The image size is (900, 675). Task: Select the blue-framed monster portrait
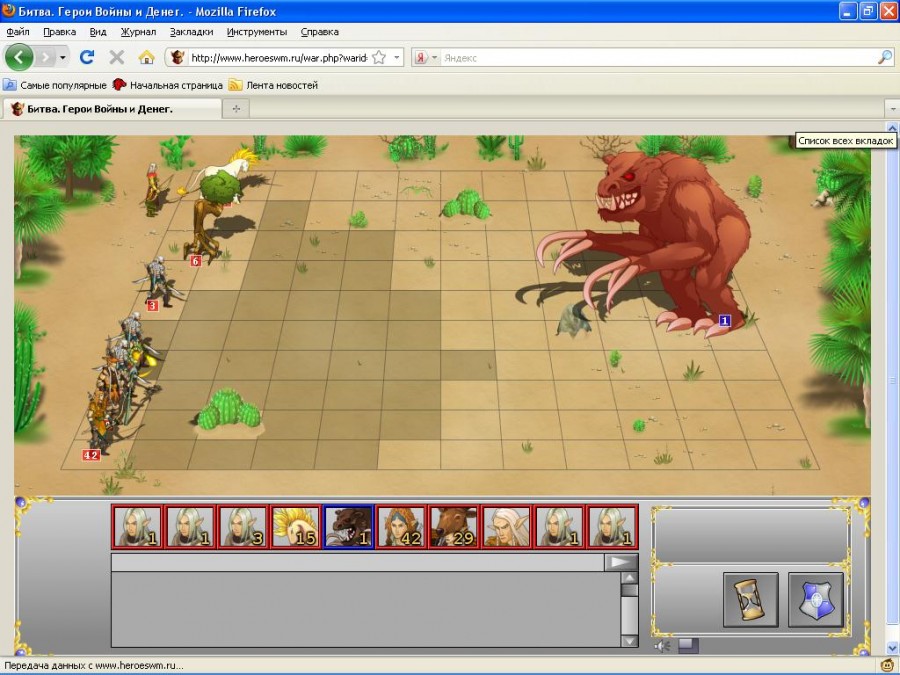348,526
